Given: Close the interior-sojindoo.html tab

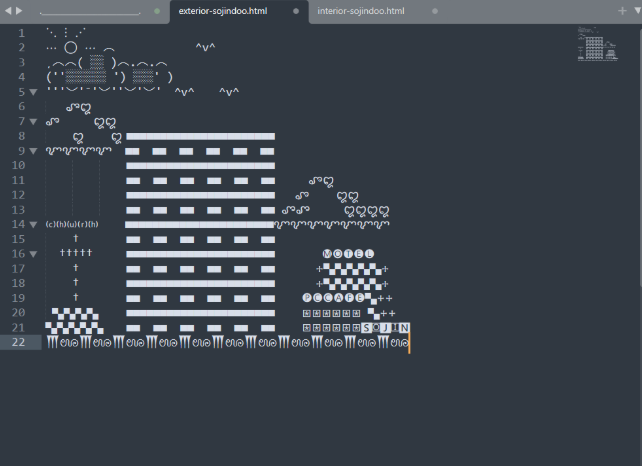Looking at the screenshot, I should tap(435, 11).
